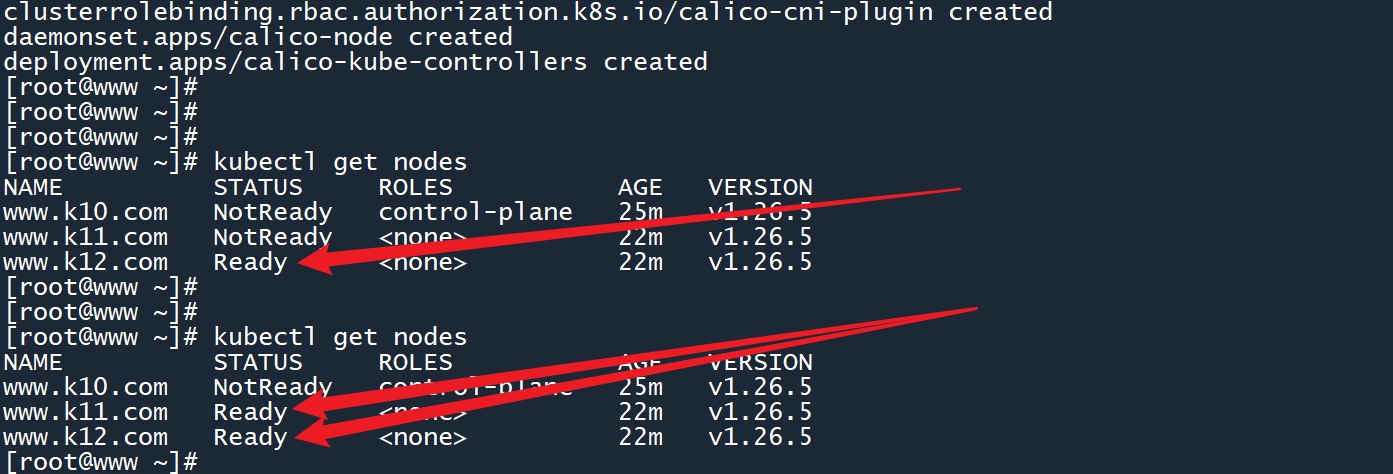The height and width of the screenshot is (474, 1393).
Task: Click the NAME header in the second table
Action: (32, 362)
